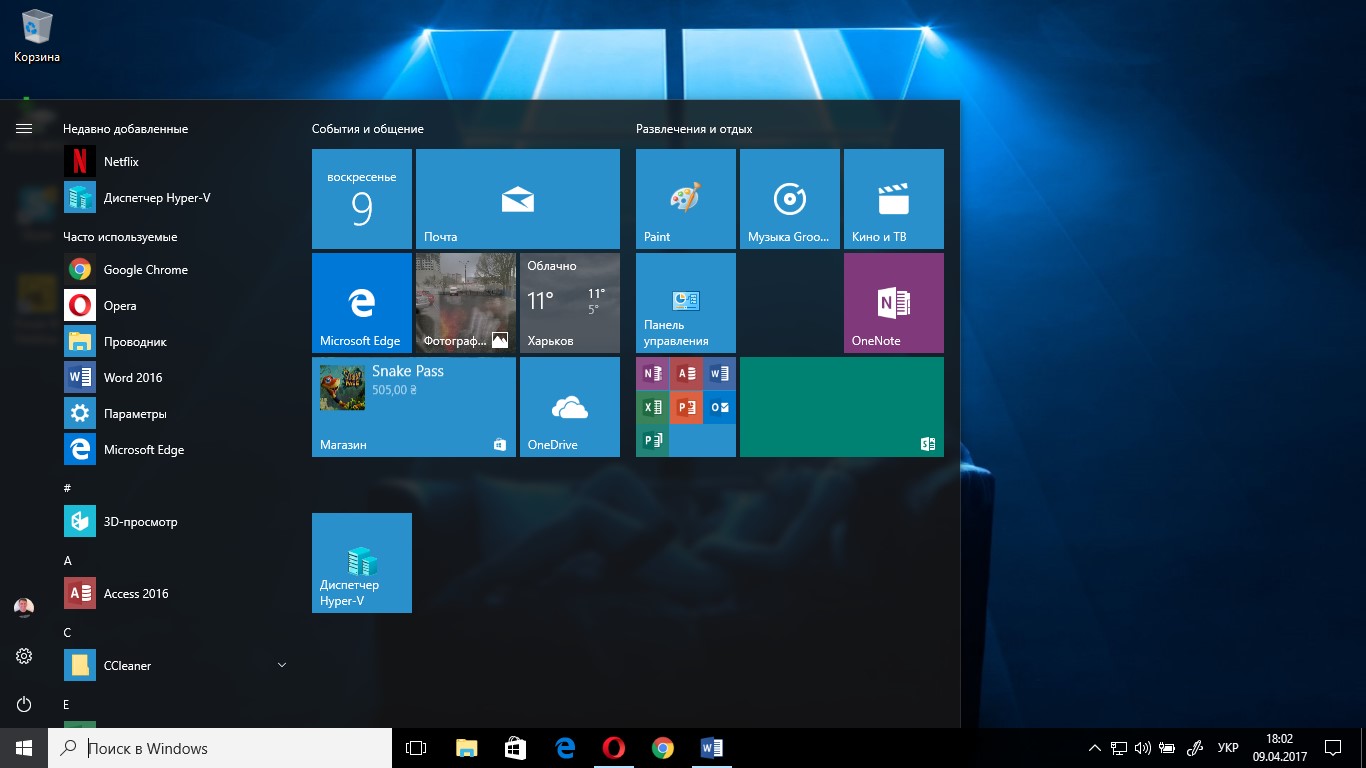This screenshot has height=768, width=1366.
Task: Launch the purple OneNote tile
Action: click(x=894, y=303)
